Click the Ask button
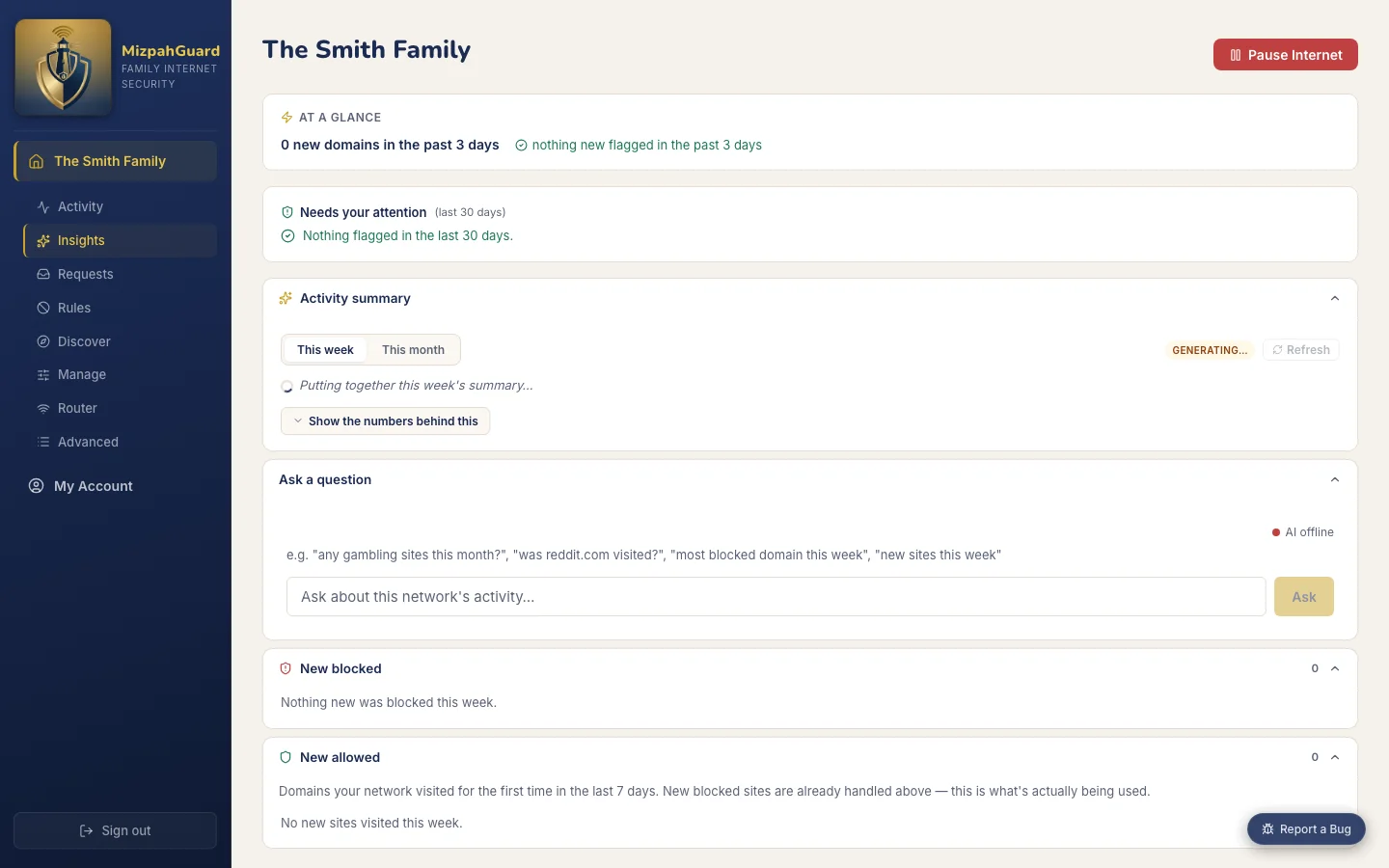 pos(1304,597)
